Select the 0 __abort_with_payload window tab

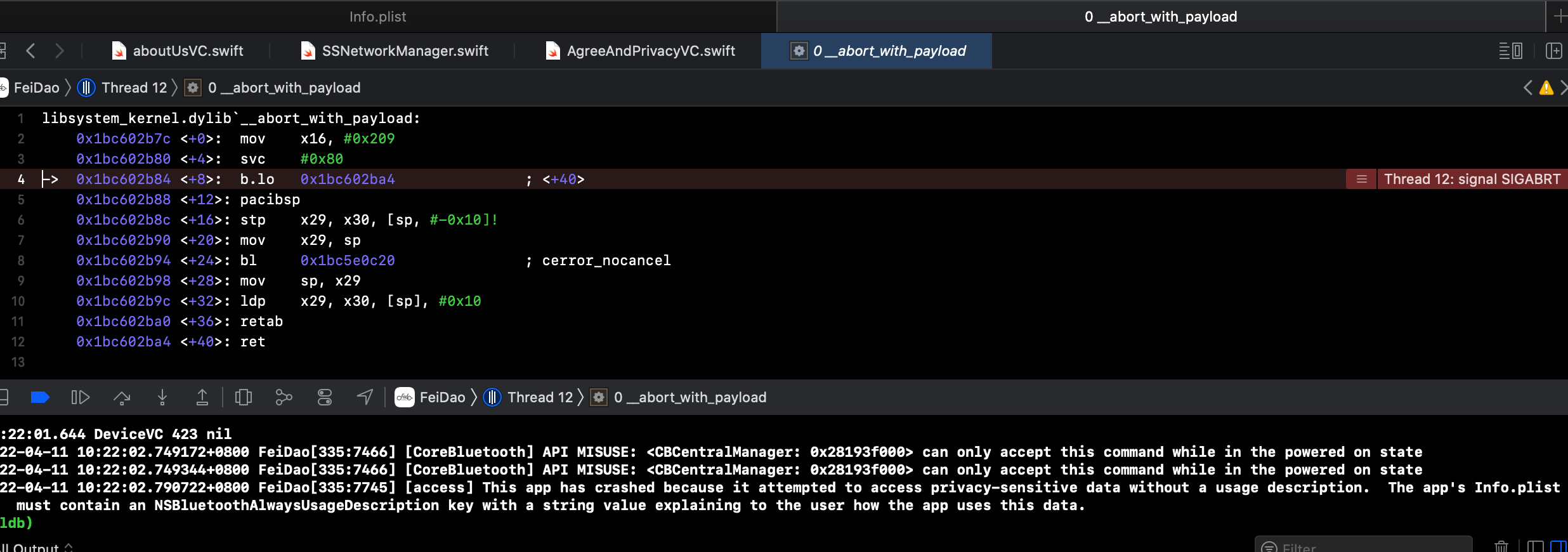[1161, 16]
